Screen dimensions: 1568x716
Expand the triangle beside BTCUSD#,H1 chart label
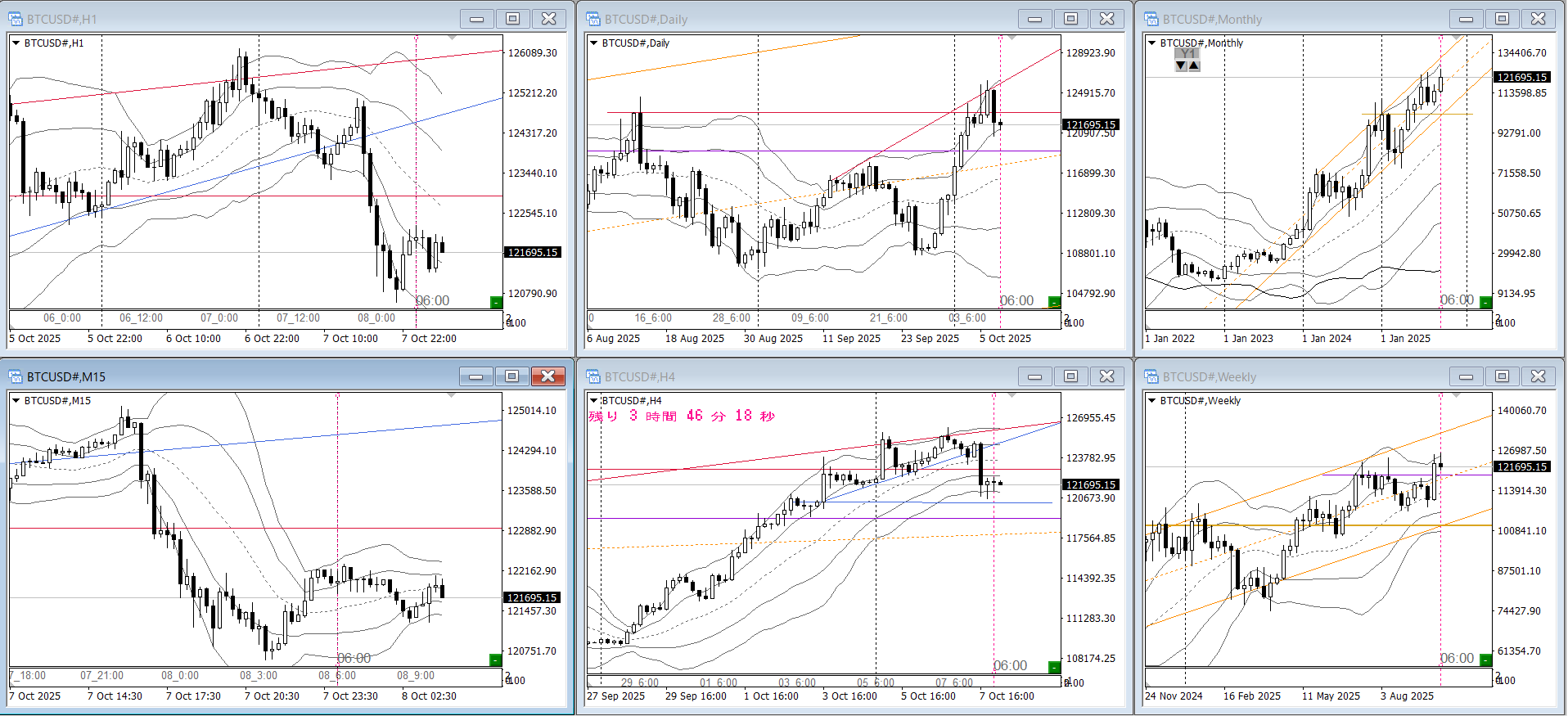click(x=16, y=43)
